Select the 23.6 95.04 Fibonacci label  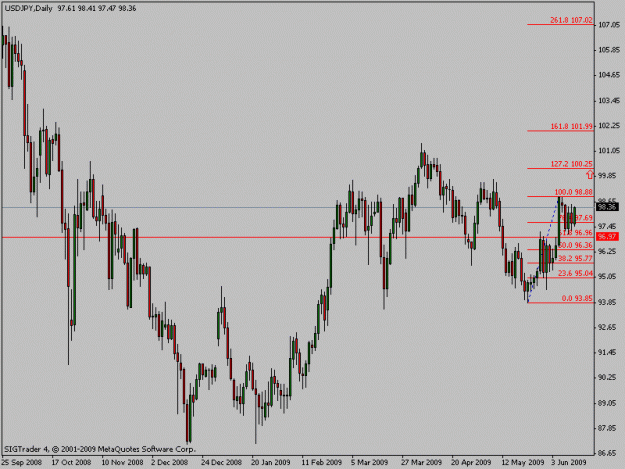pos(575,273)
